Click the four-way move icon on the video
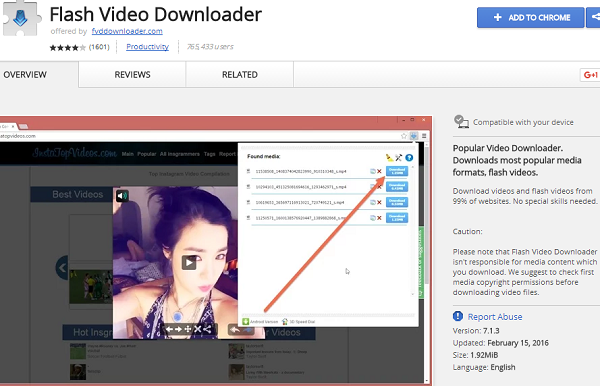 coord(188,329)
